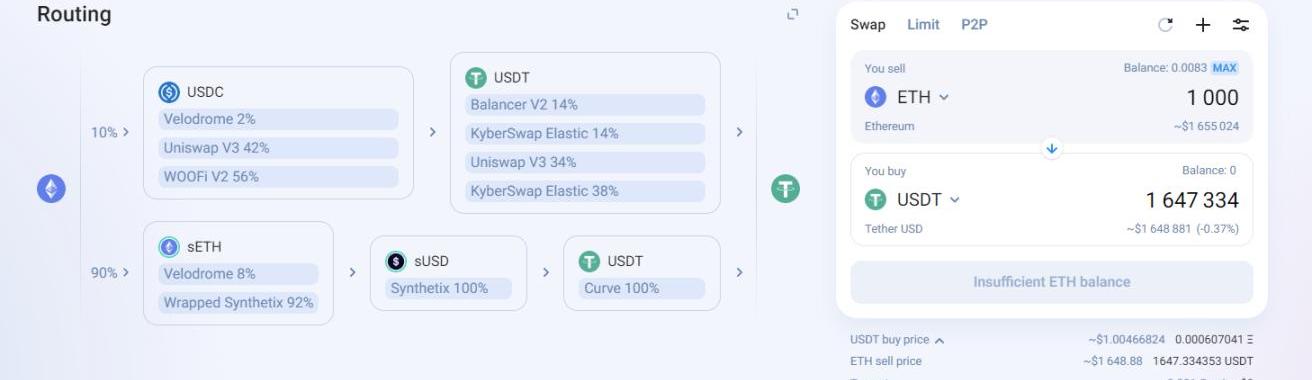The image size is (1312, 380).
Task: Click the source ETH icon in routing
Action: (51, 188)
